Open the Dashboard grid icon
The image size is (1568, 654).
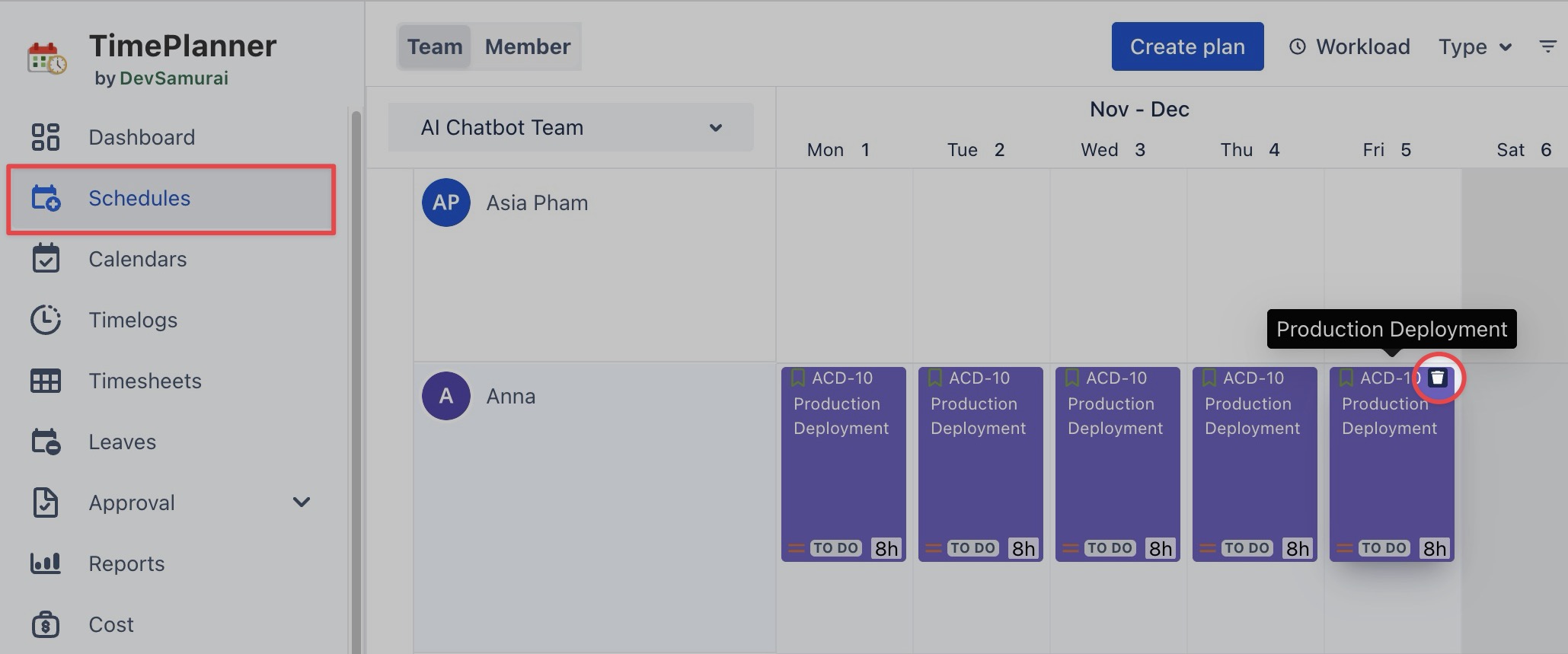(x=46, y=137)
